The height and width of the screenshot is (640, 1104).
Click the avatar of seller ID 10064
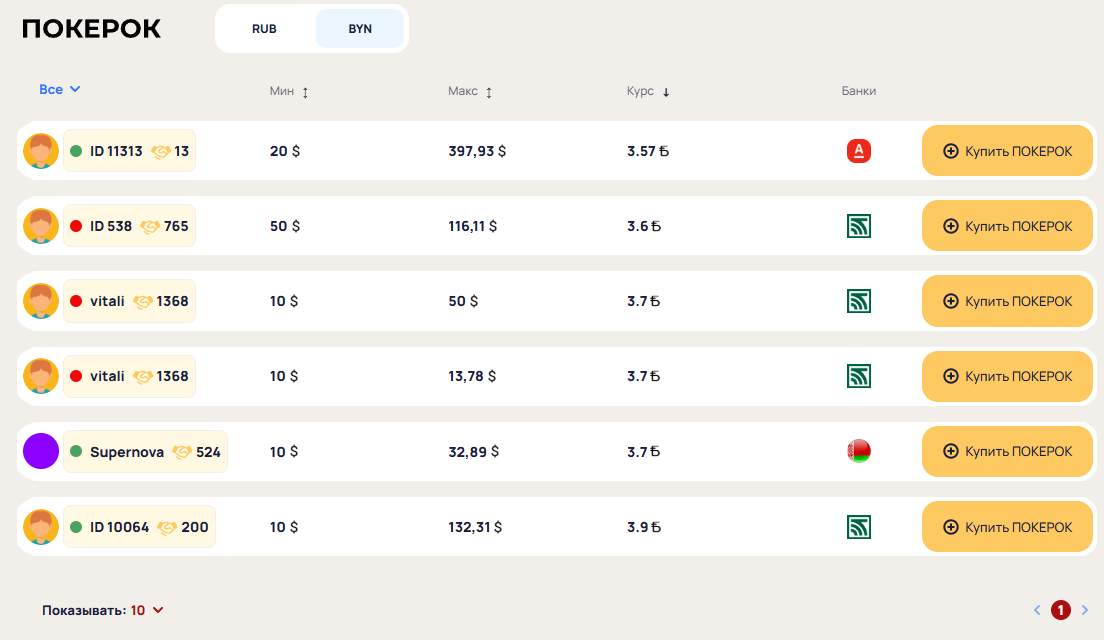click(x=41, y=527)
